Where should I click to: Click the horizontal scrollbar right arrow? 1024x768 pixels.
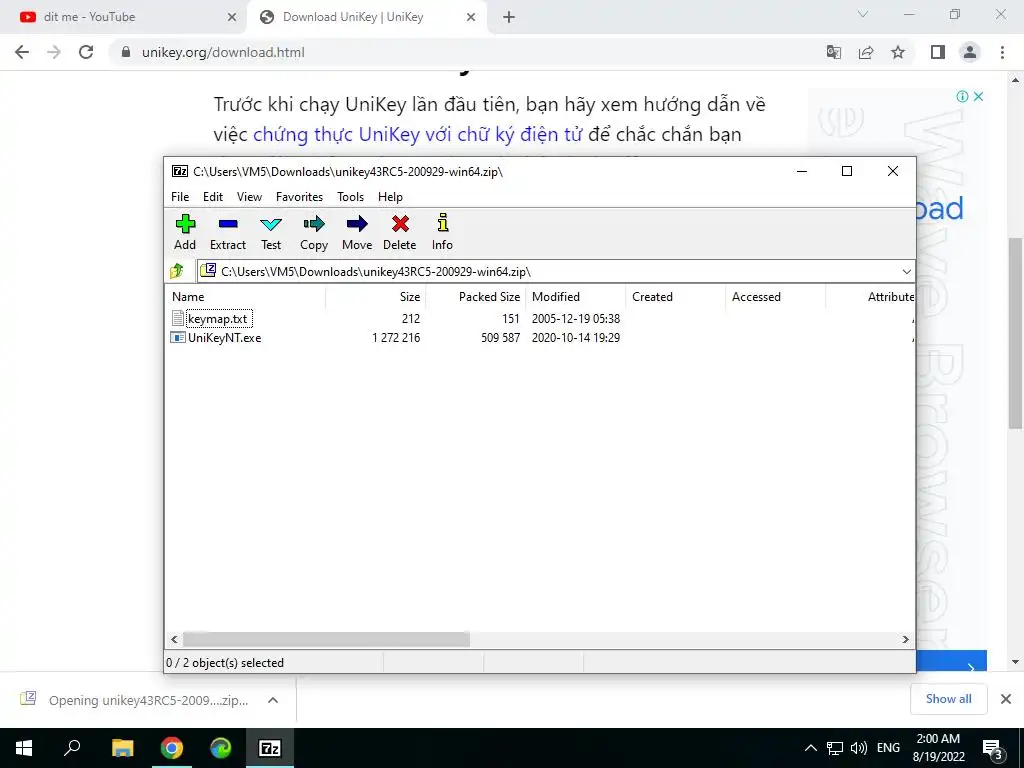[x=905, y=639]
